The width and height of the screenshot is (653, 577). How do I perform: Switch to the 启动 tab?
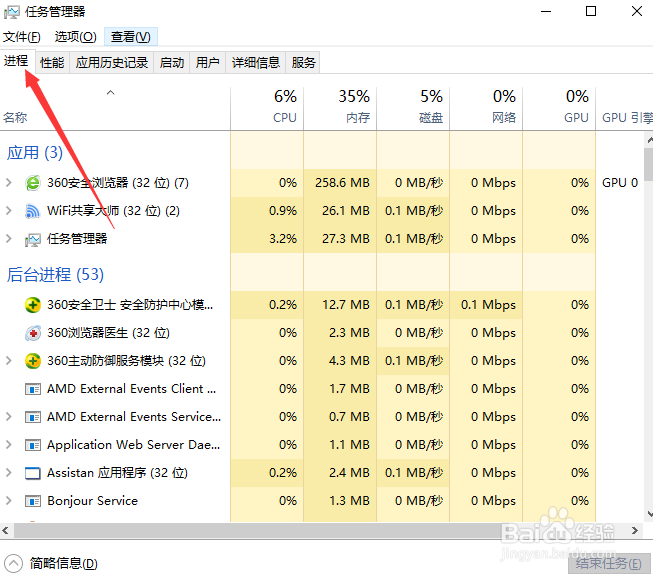[x=172, y=63]
